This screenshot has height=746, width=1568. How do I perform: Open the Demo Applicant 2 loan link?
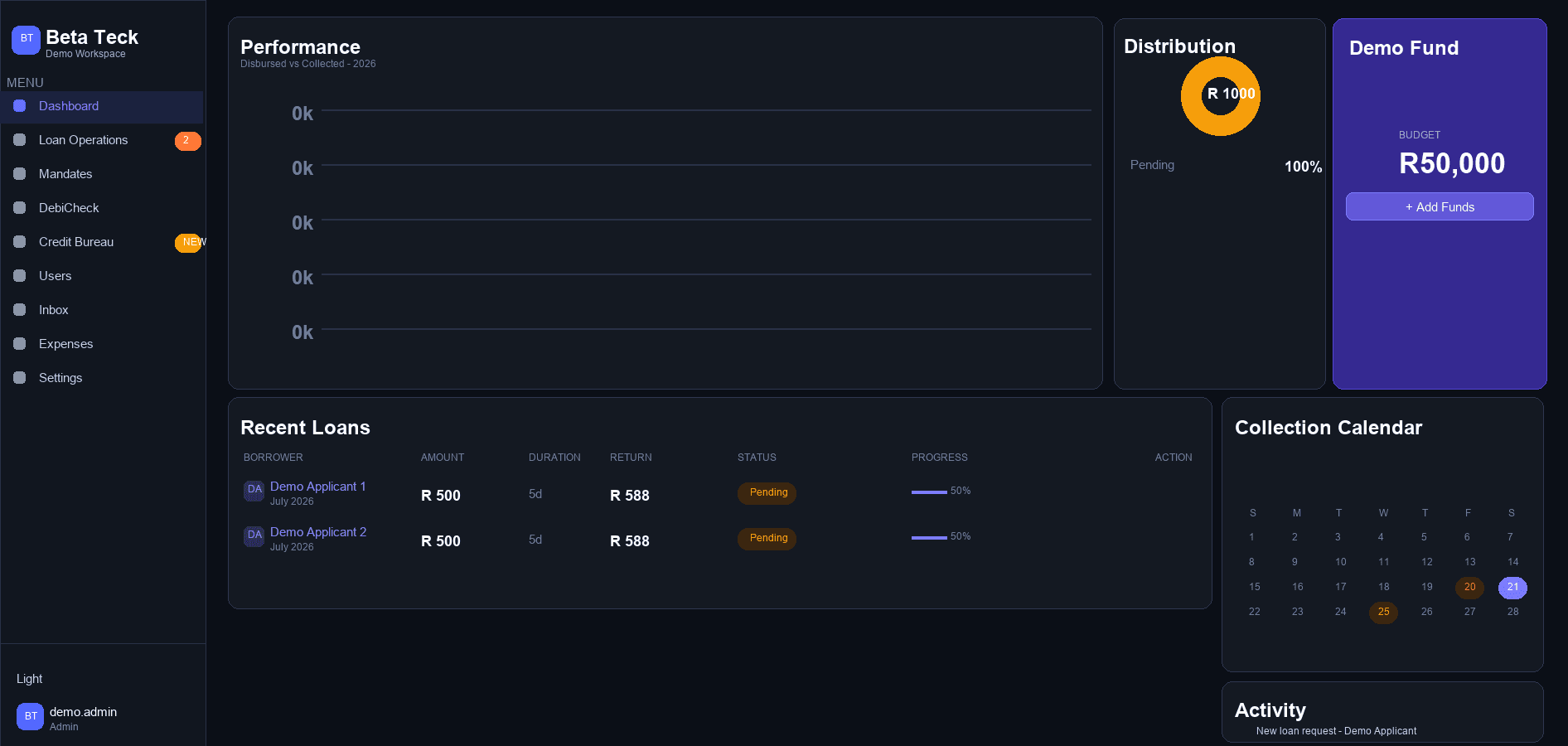click(318, 532)
